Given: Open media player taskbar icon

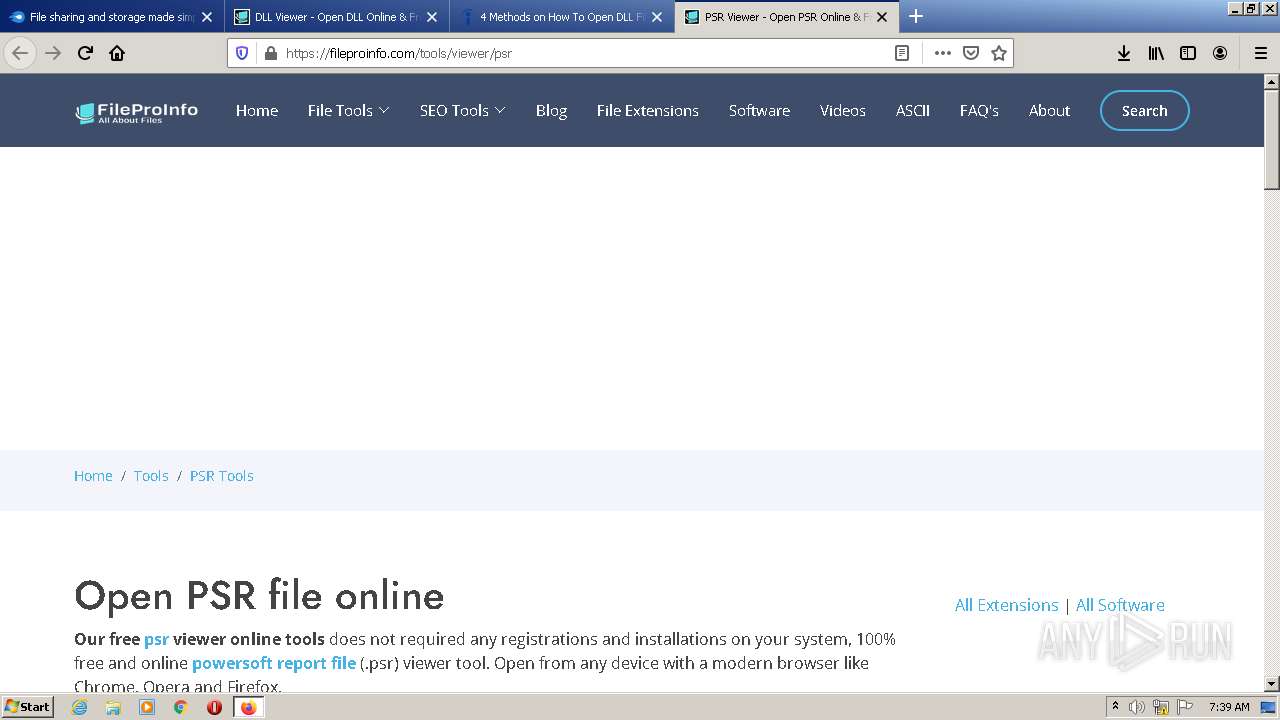Looking at the screenshot, I should coord(147,707).
